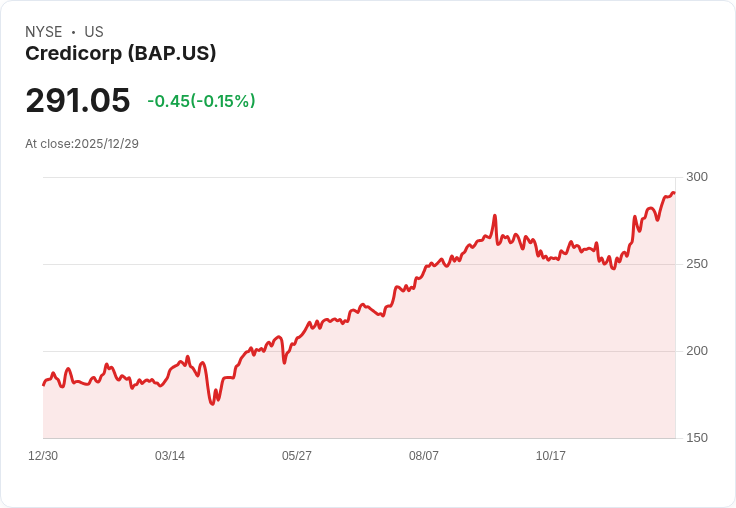
Task: Select the 08/07 date axis label
Action: (424, 456)
